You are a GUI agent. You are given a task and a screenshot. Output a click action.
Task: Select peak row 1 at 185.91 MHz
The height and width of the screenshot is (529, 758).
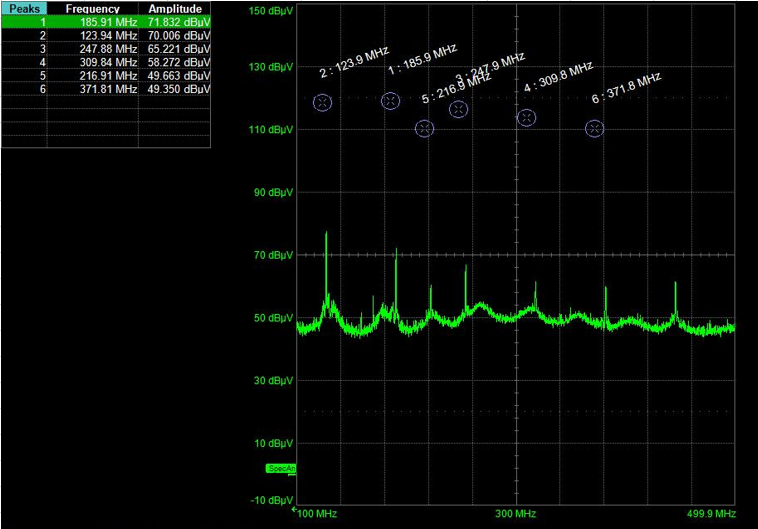106,22
